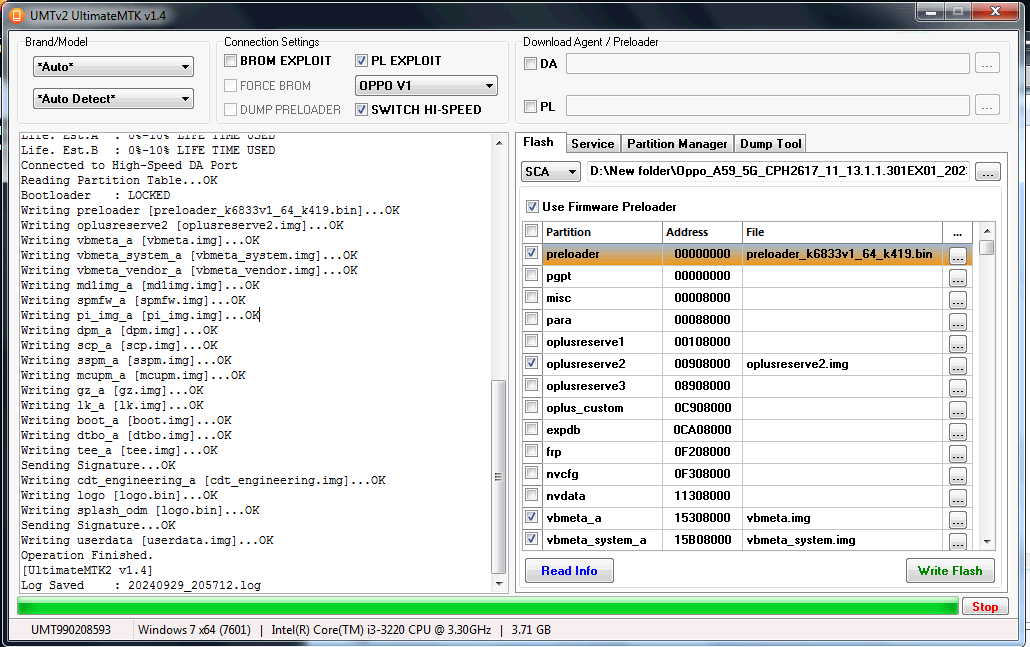
Task: Click the browse button for DA file
Action: [987, 64]
